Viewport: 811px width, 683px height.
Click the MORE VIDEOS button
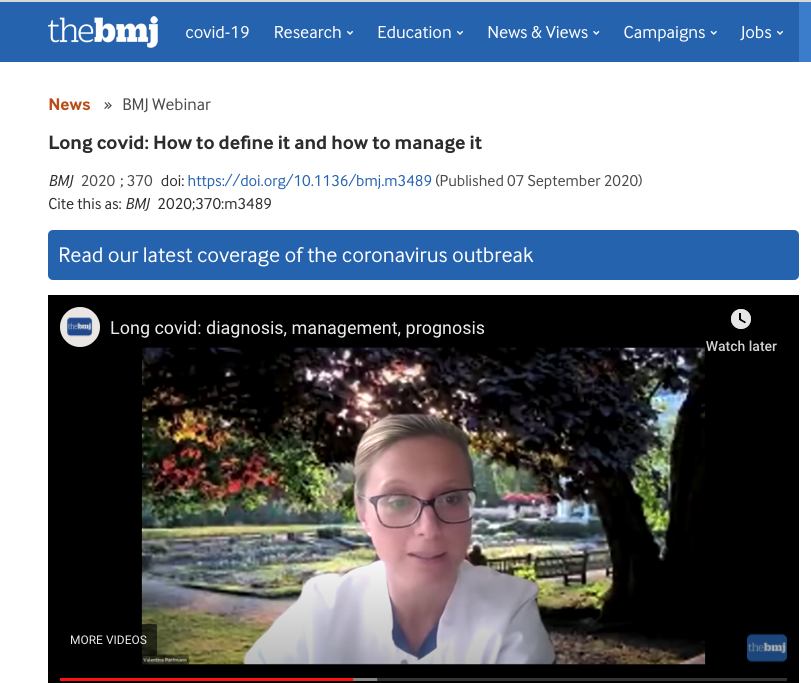[x=108, y=640]
